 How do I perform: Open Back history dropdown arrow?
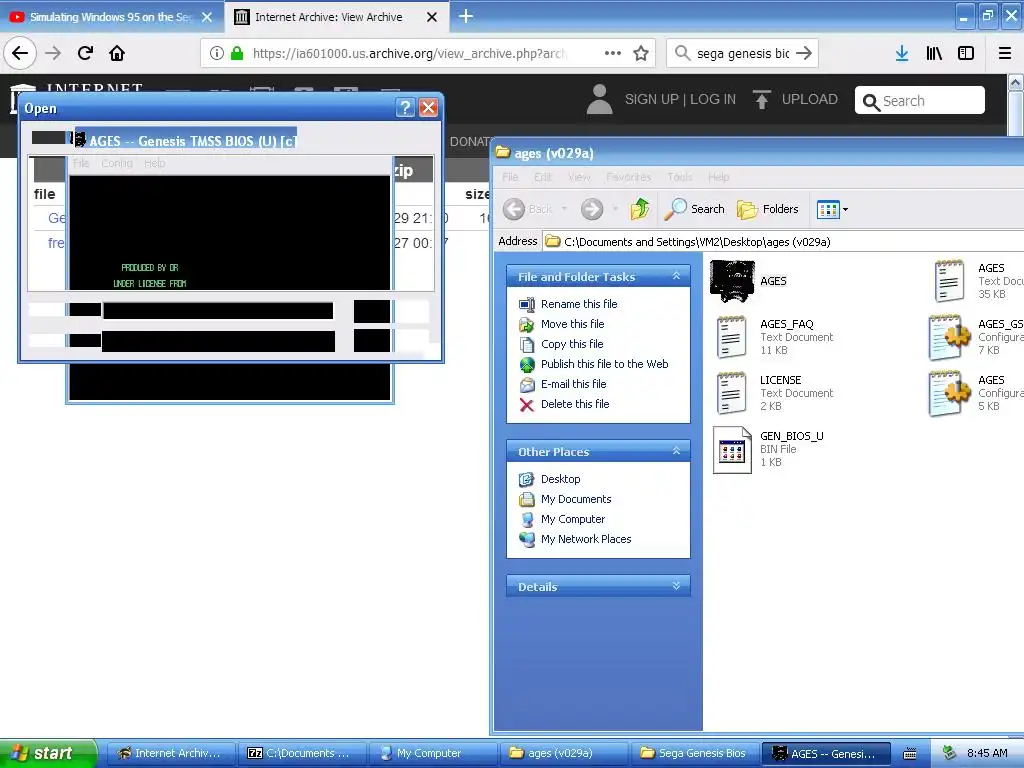pyautogui.click(x=564, y=209)
